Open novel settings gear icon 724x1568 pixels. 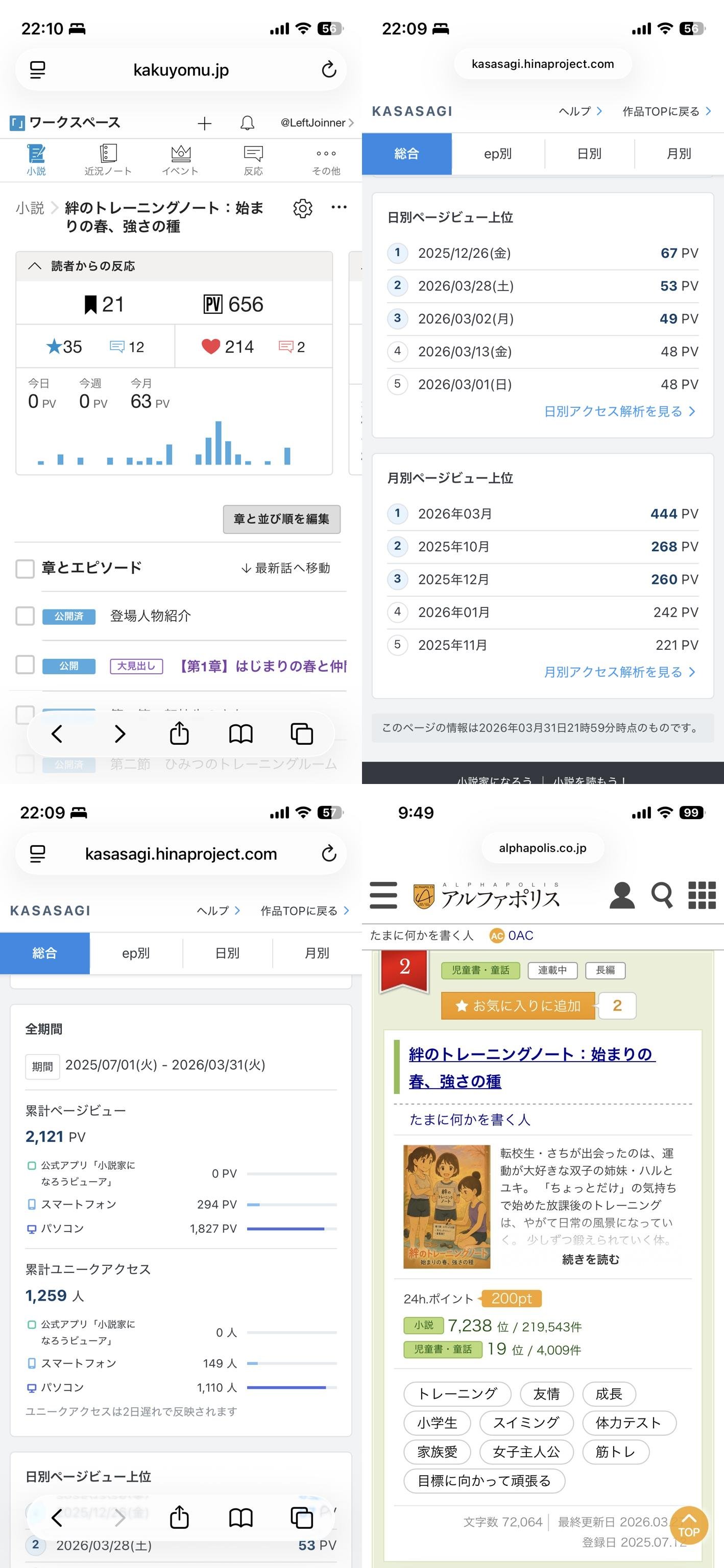tap(303, 208)
